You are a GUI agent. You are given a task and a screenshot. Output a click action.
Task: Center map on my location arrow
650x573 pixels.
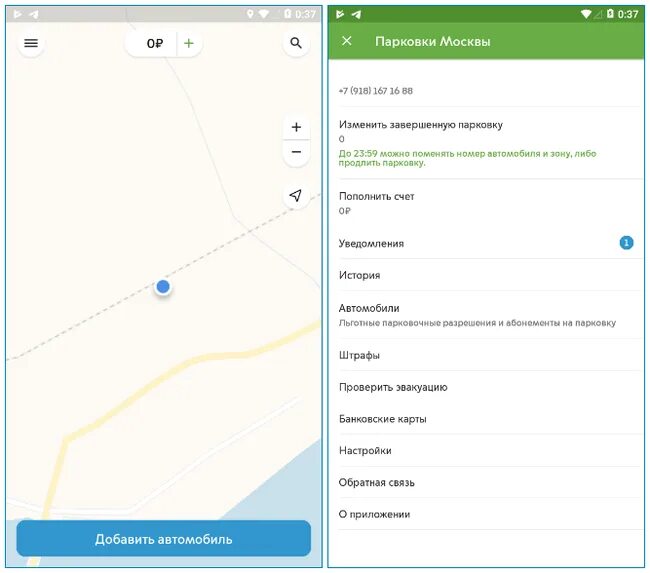click(x=296, y=195)
